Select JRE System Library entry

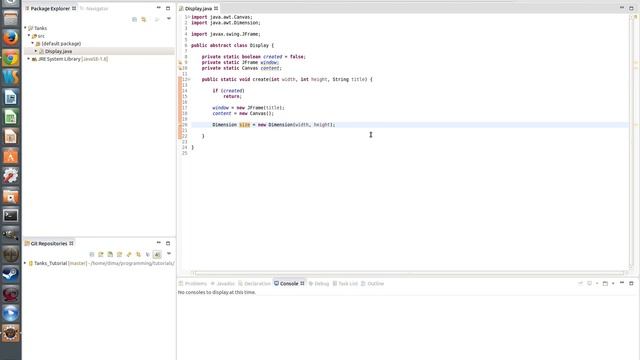click(x=73, y=59)
